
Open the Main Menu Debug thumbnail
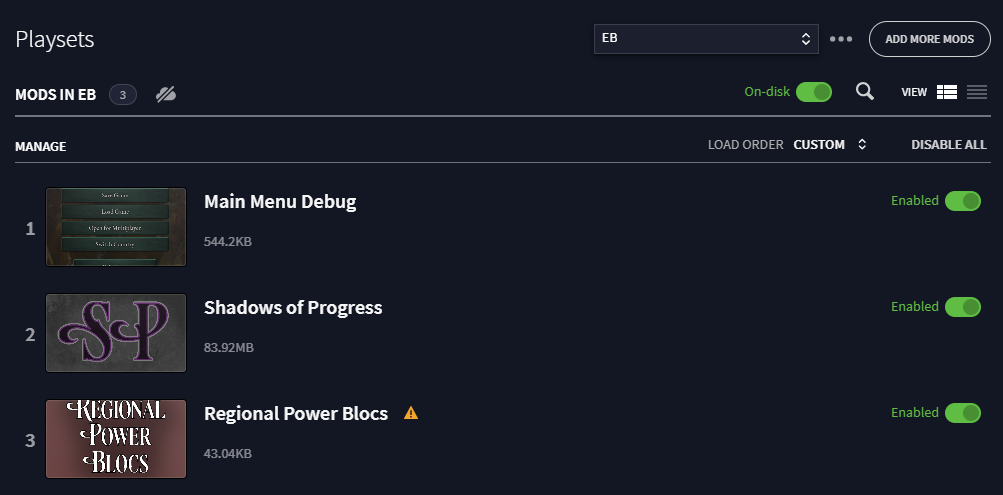point(116,227)
